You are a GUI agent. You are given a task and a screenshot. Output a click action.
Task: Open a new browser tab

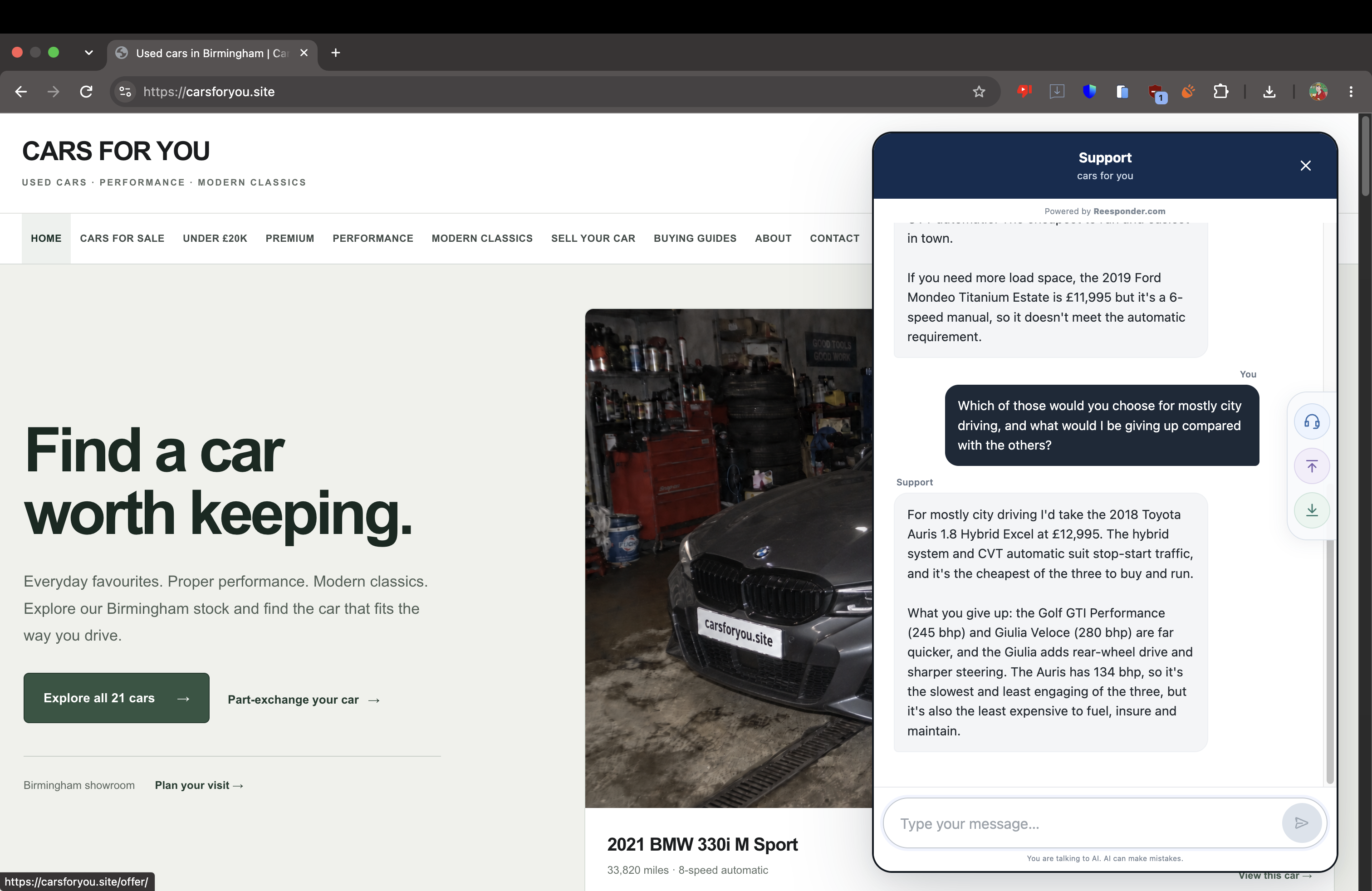[335, 53]
